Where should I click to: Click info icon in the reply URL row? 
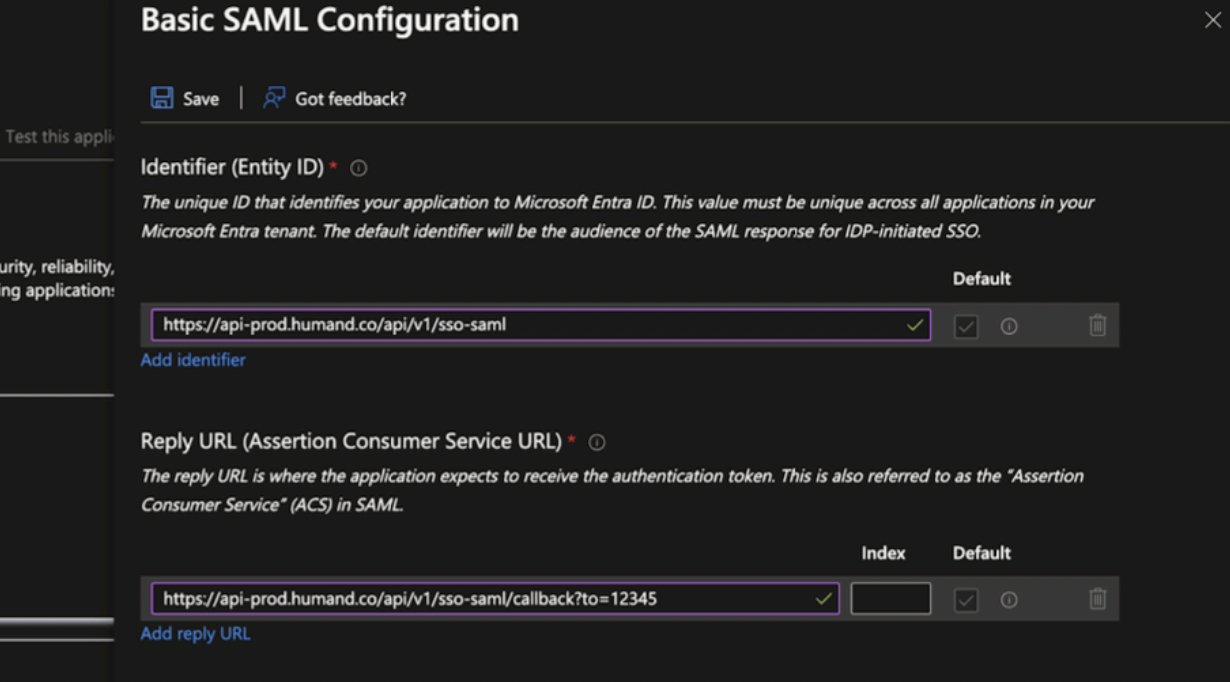(1009, 600)
